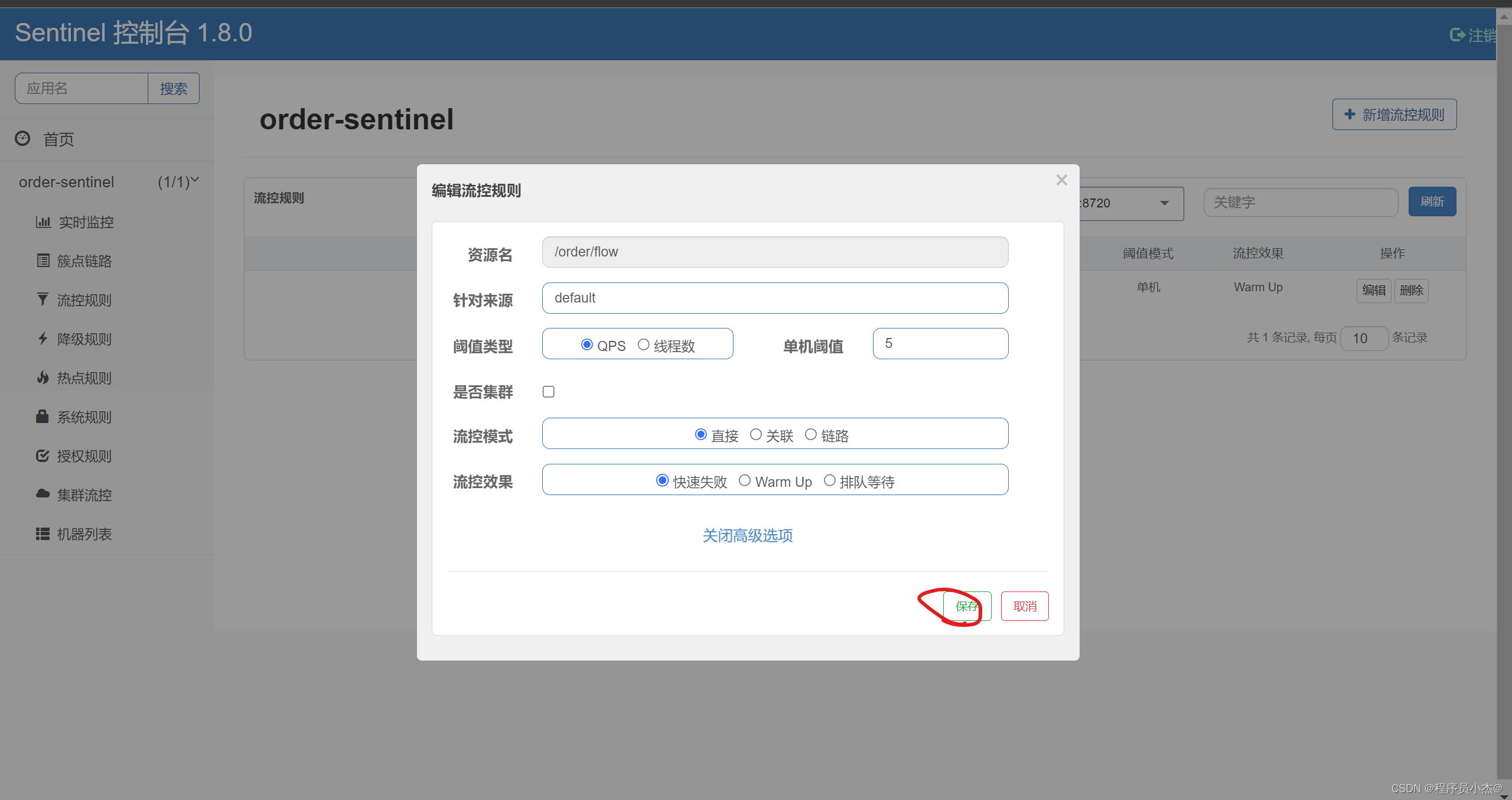Click the hotspot rule flame icon
The width and height of the screenshot is (1512, 800).
point(43,378)
